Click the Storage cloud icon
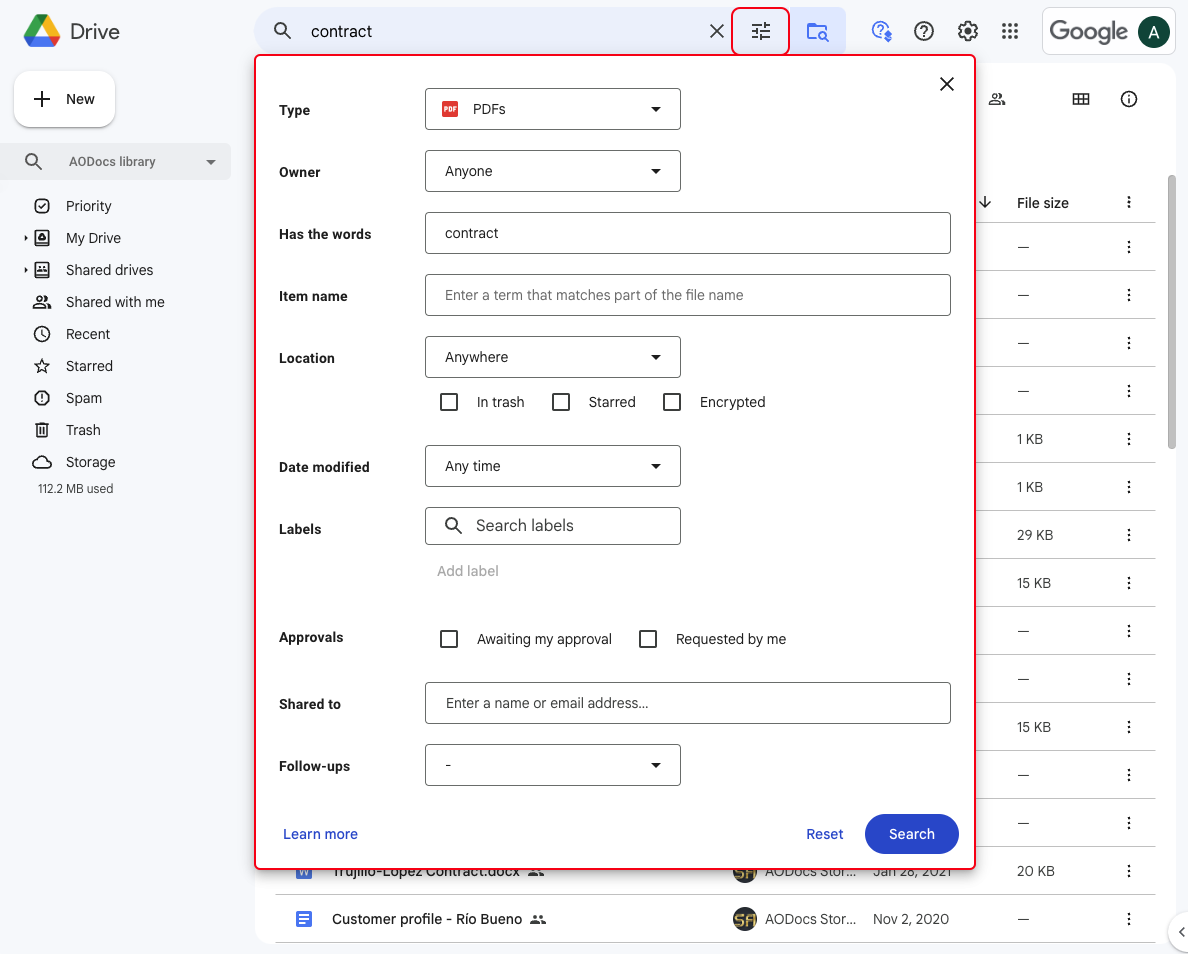The image size is (1188, 954). tap(42, 462)
